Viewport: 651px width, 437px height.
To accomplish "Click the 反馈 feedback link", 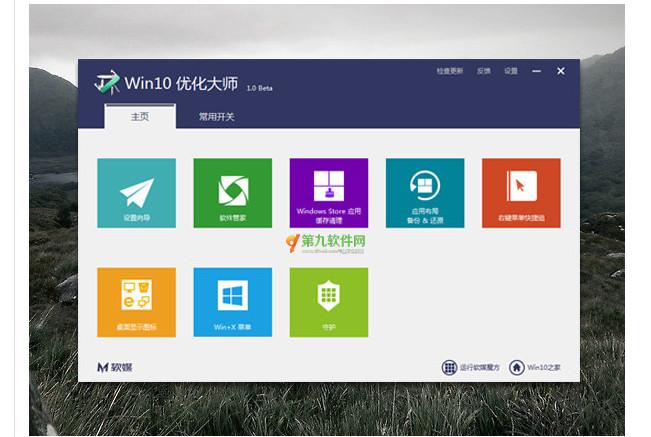I will [x=484, y=71].
